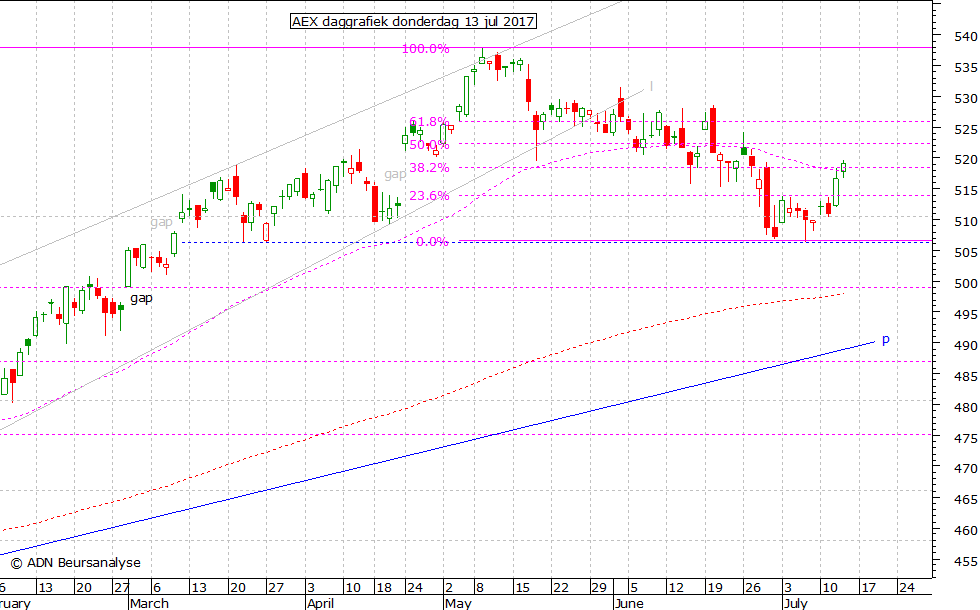Click the 'May' month label
Image resolution: width=980 pixels, height=610 pixels.
458,603
